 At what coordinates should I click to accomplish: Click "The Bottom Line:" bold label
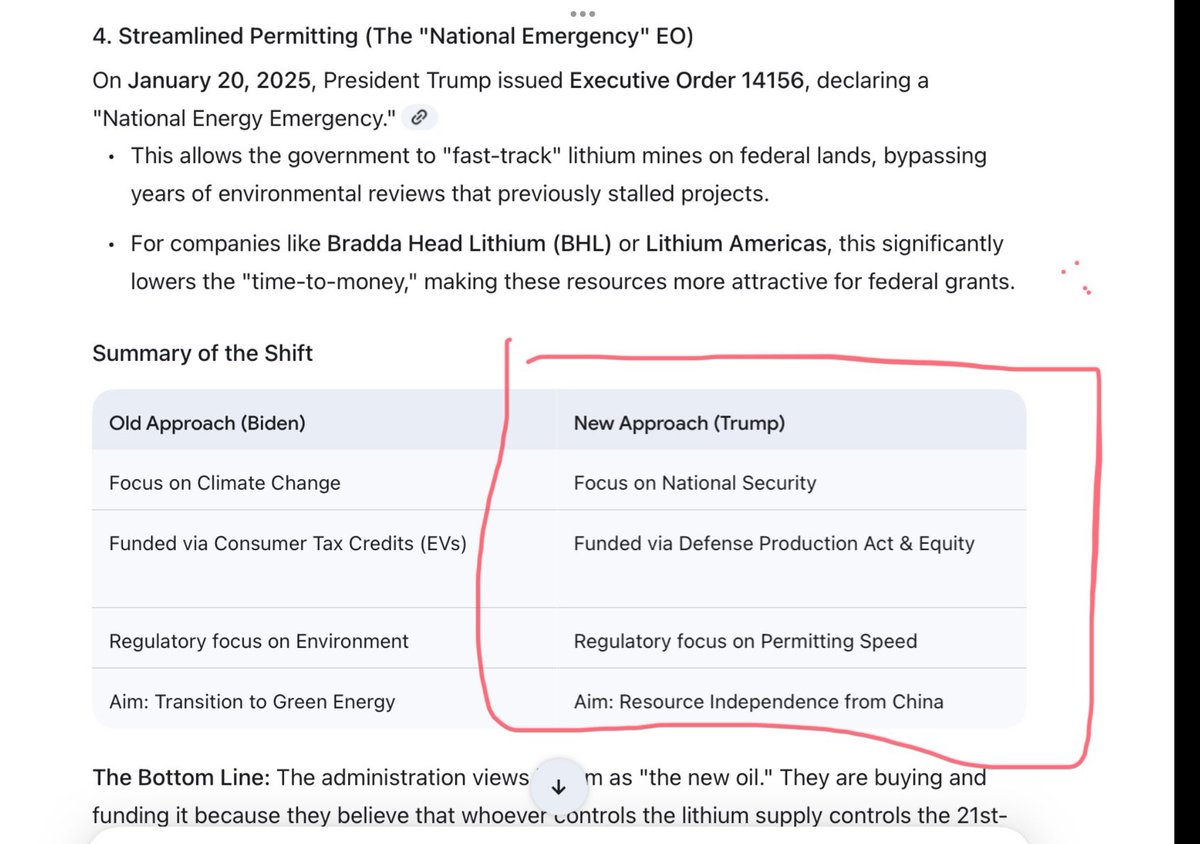181,778
